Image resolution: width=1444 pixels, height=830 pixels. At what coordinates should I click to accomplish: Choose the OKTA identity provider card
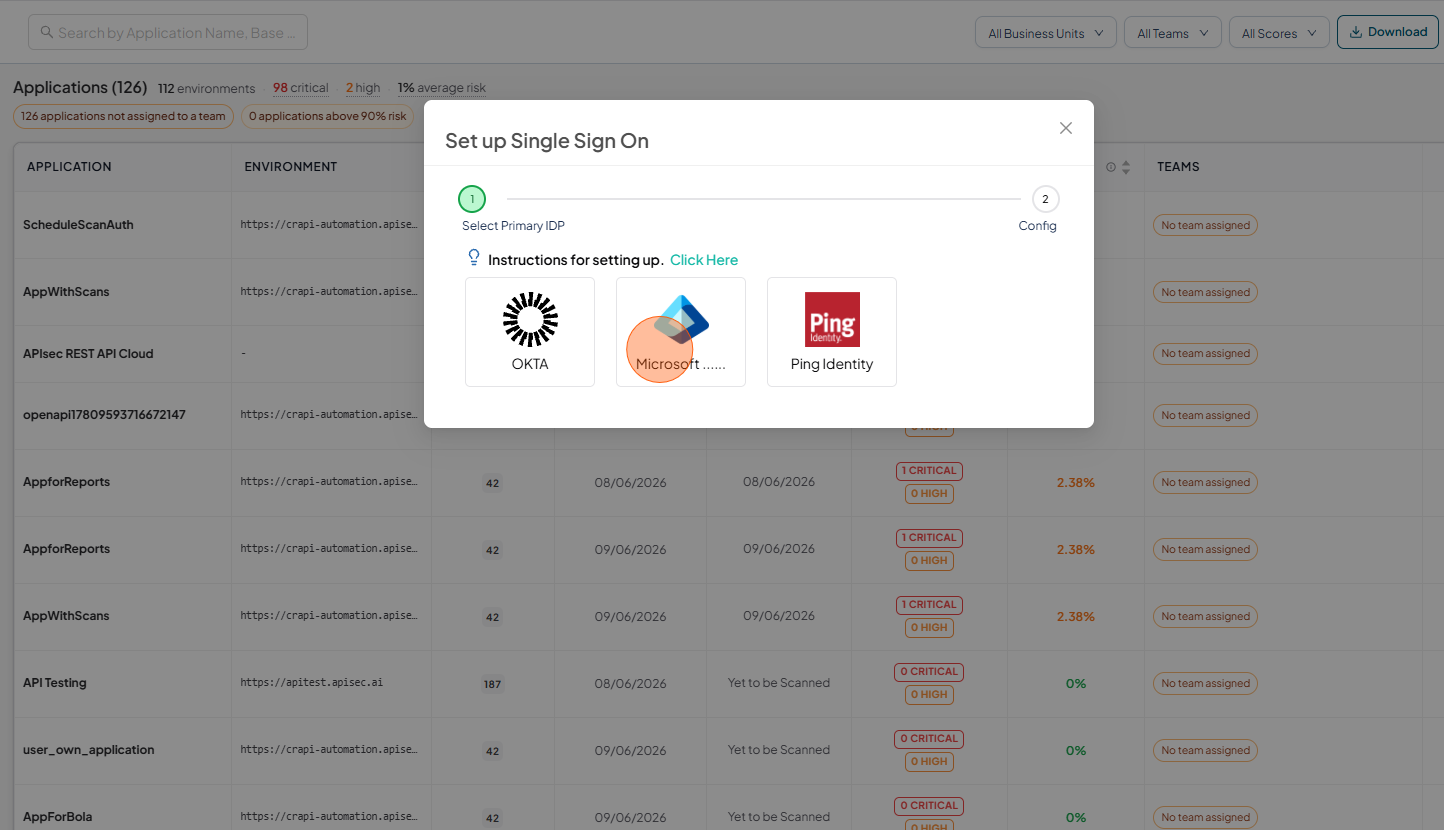point(530,332)
